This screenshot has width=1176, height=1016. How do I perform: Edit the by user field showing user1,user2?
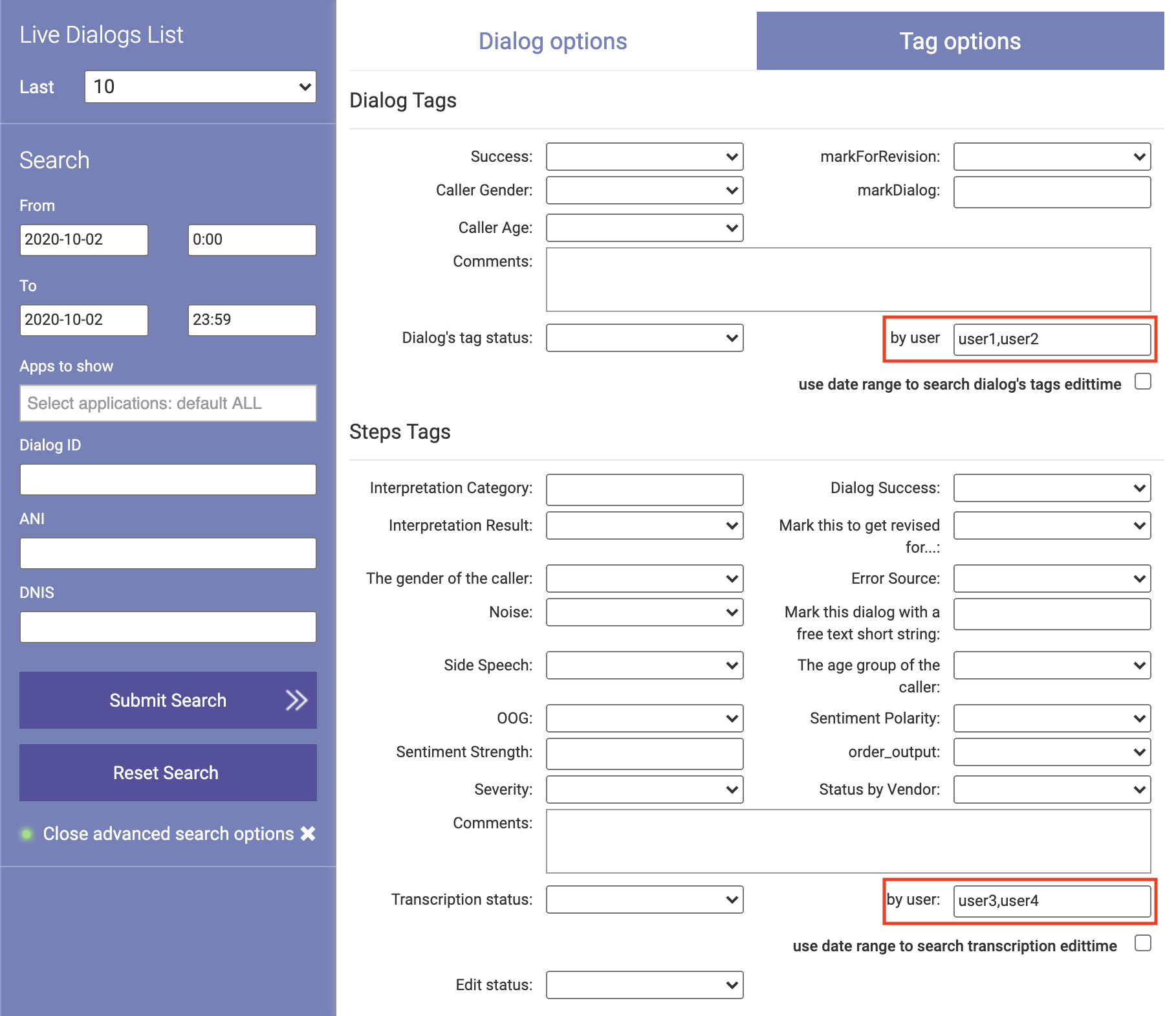coord(1052,338)
